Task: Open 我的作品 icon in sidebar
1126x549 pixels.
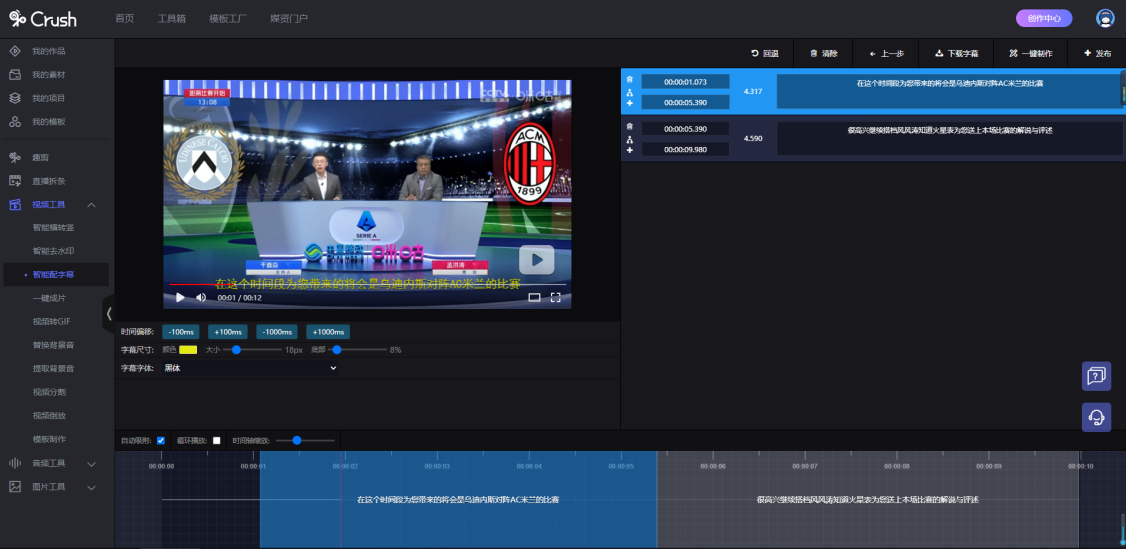Action: click(x=14, y=51)
